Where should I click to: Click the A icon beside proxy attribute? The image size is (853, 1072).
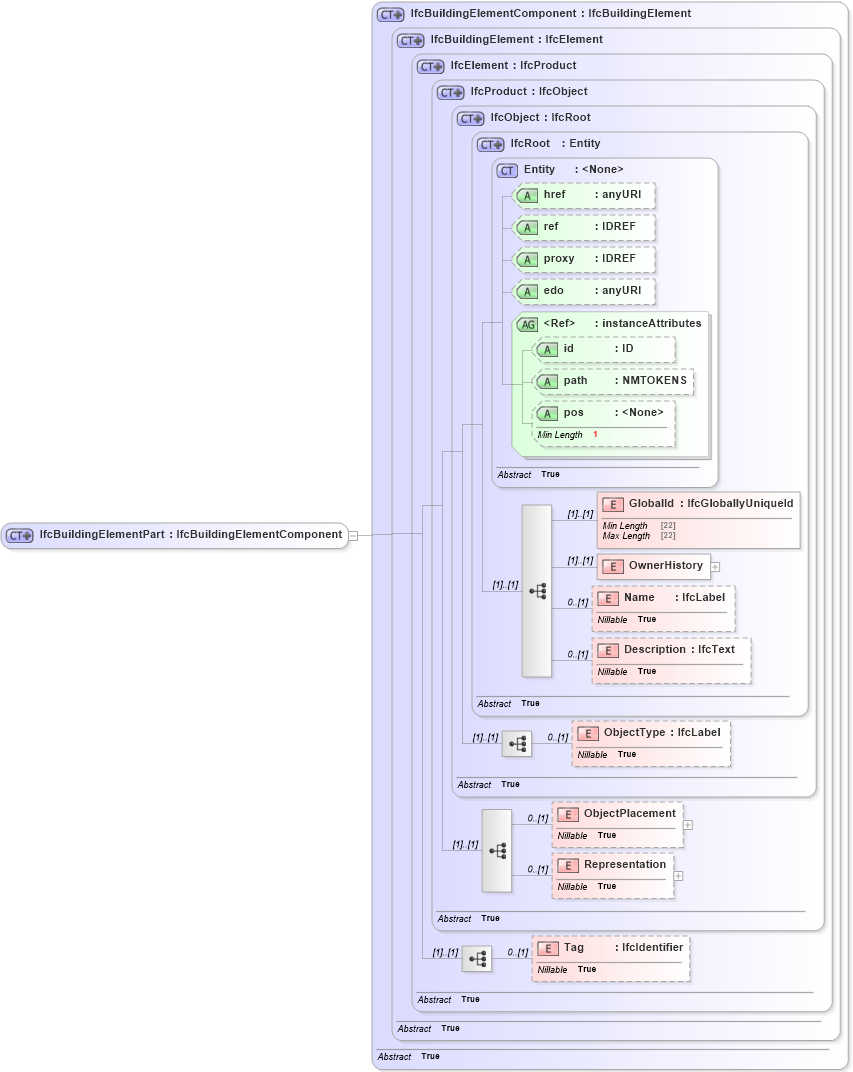(527, 259)
